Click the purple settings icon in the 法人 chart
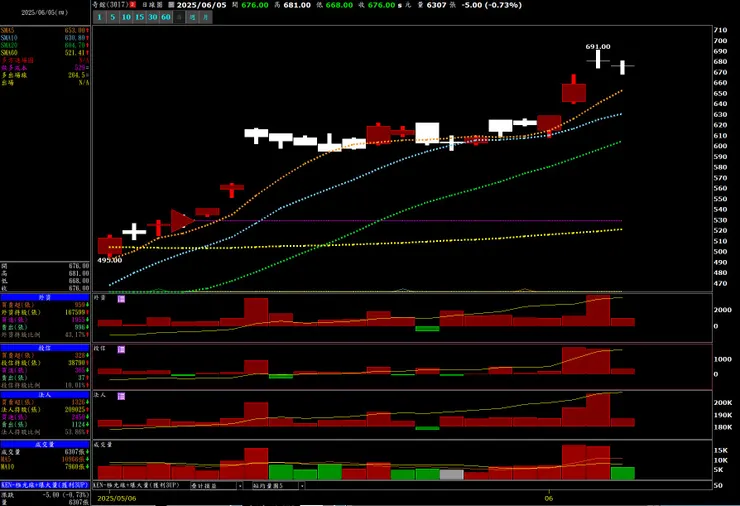740x506 pixels. [x=121, y=396]
